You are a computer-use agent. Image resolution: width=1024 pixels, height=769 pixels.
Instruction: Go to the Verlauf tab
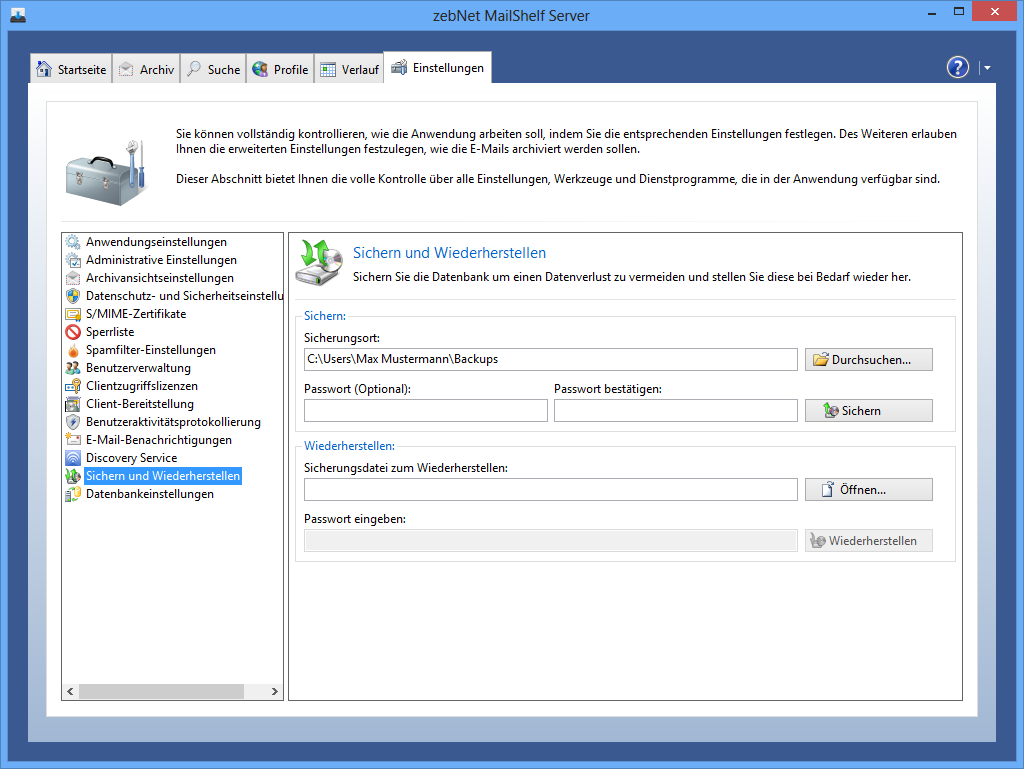[349, 70]
